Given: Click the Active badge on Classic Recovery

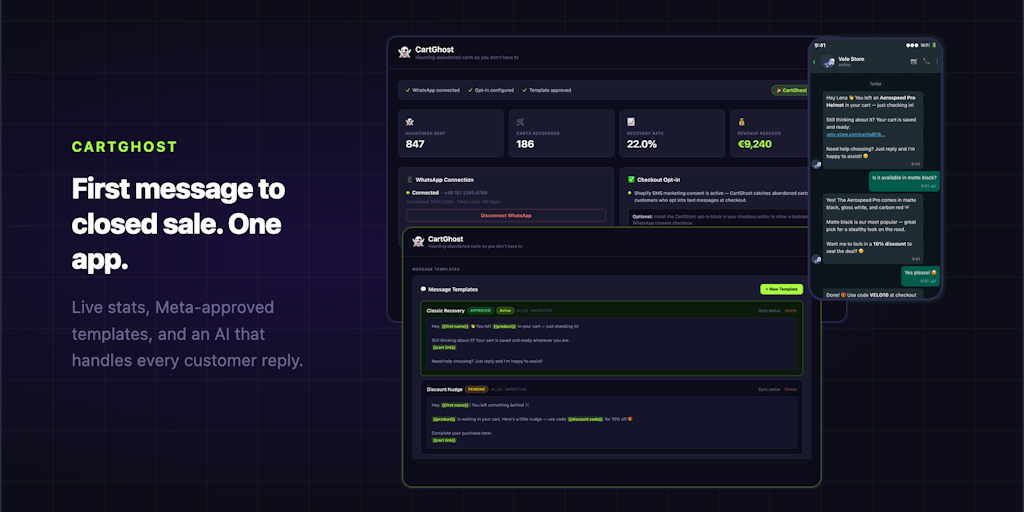Looking at the screenshot, I should coord(505,310).
